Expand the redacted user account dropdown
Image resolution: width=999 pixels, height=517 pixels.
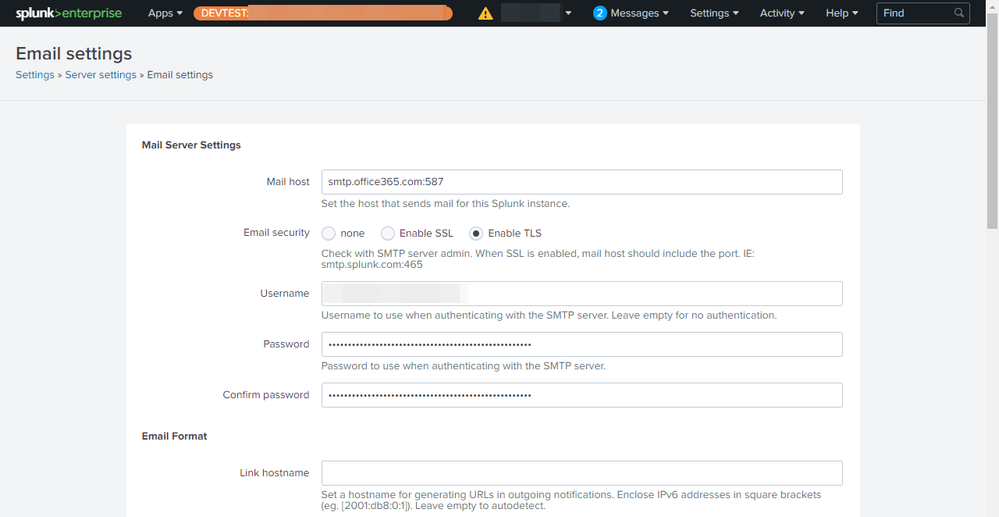pyautogui.click(x=567, y=13)
